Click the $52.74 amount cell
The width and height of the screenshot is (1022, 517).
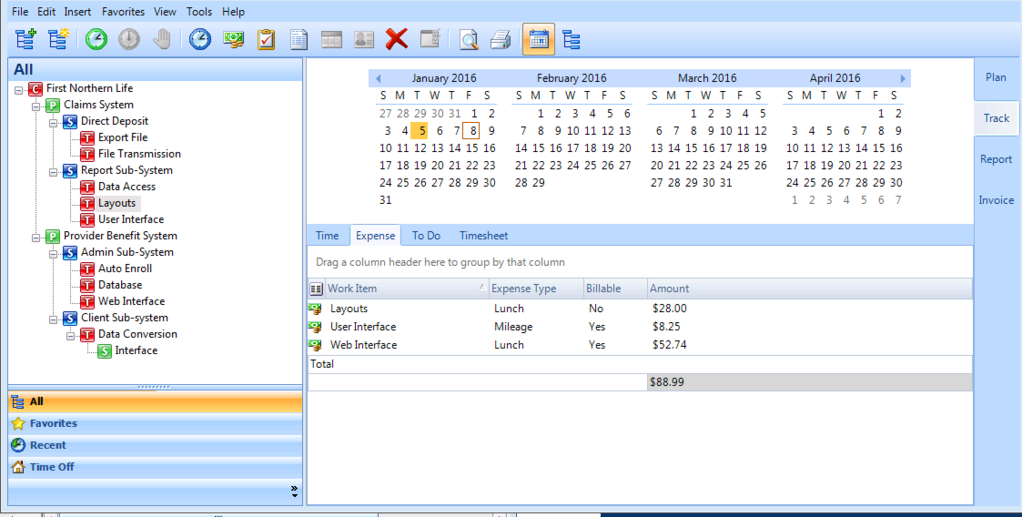coord(669,345)
